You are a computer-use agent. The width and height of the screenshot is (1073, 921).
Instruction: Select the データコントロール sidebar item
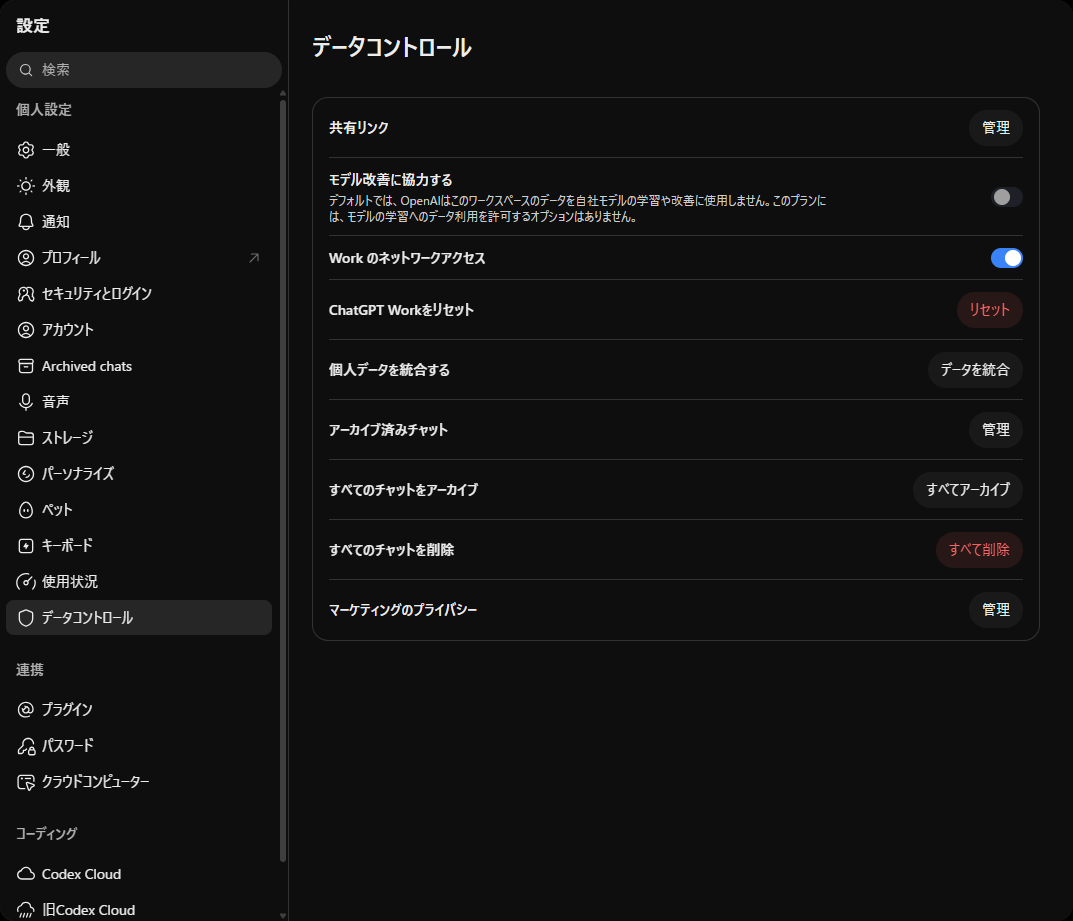[x=139, y=617]
